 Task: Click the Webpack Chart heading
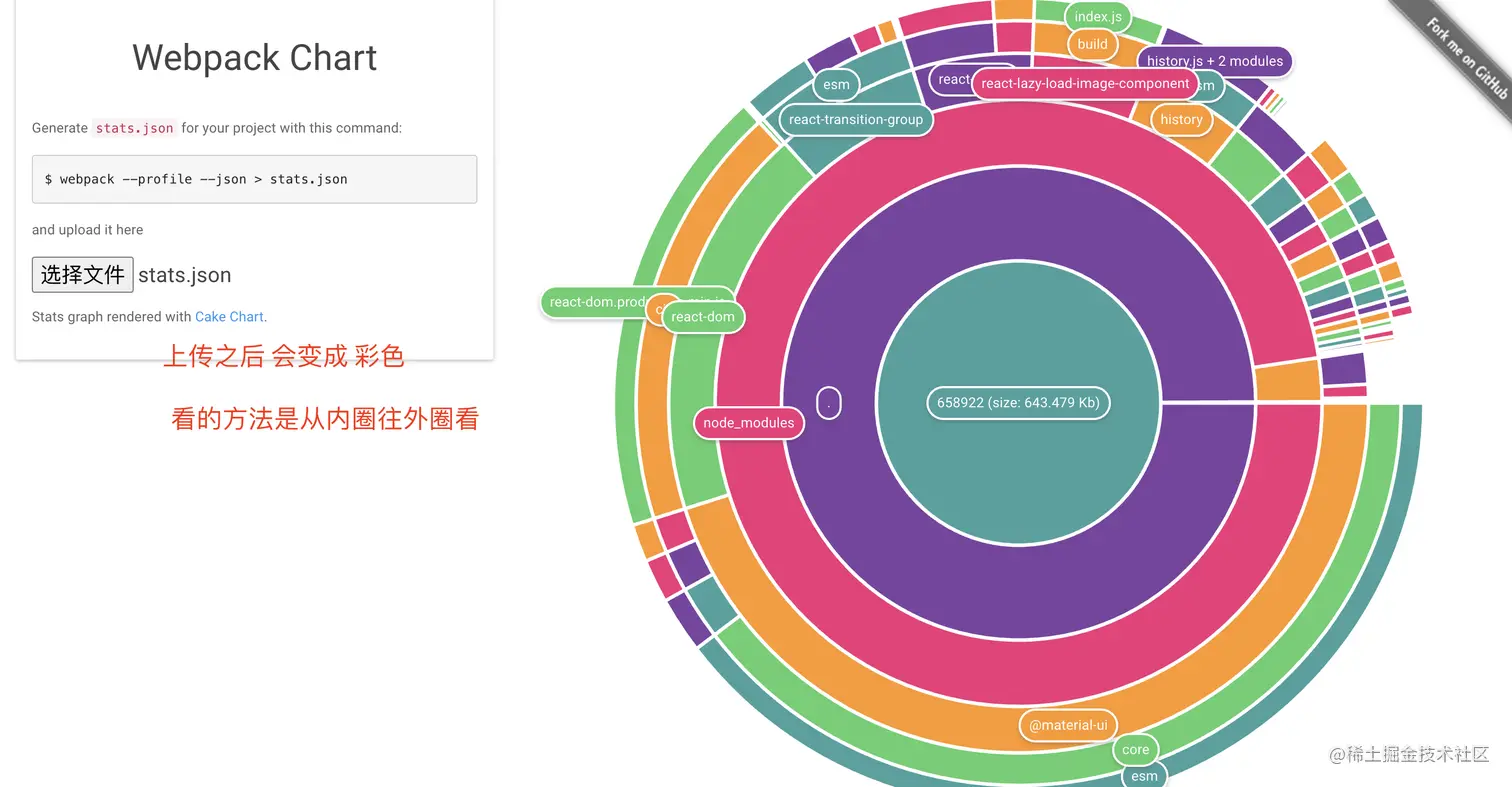(254, 58)
